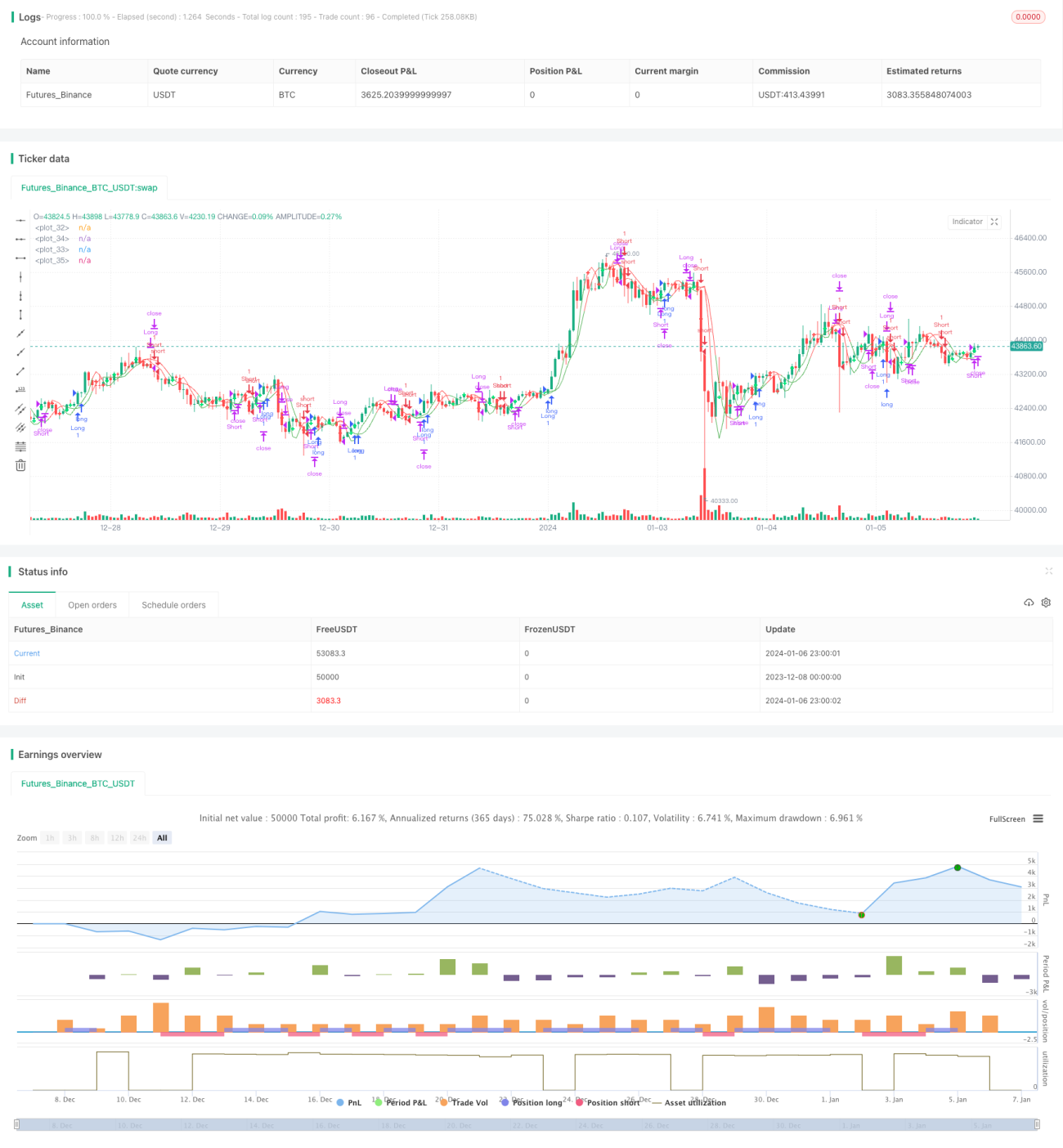This screenshot has width=1063, height=1148.
Task: Click the cloud download icon in Status info
Action: (1029, 603)
